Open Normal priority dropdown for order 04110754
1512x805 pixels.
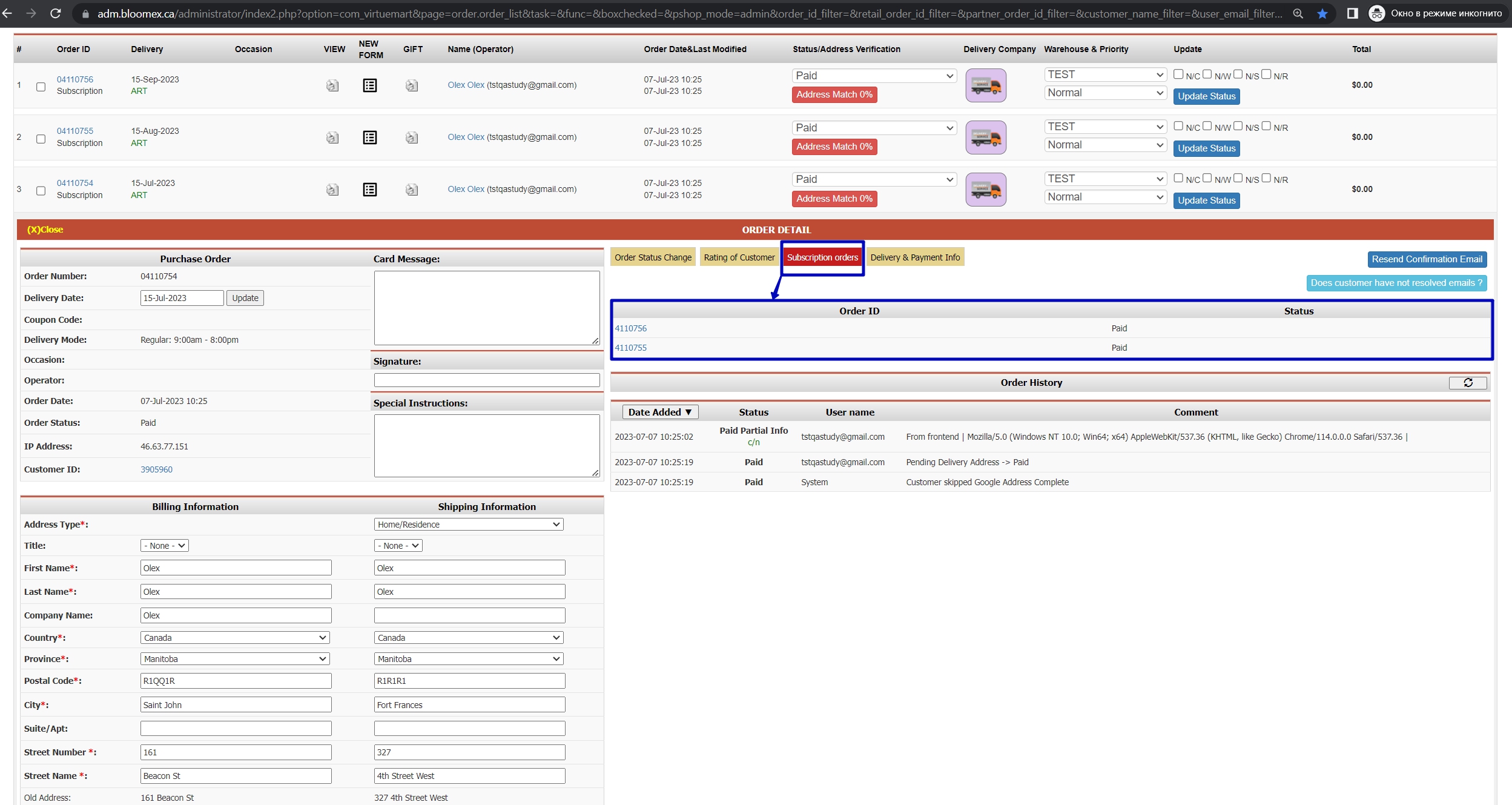(x=1105, y=197)
